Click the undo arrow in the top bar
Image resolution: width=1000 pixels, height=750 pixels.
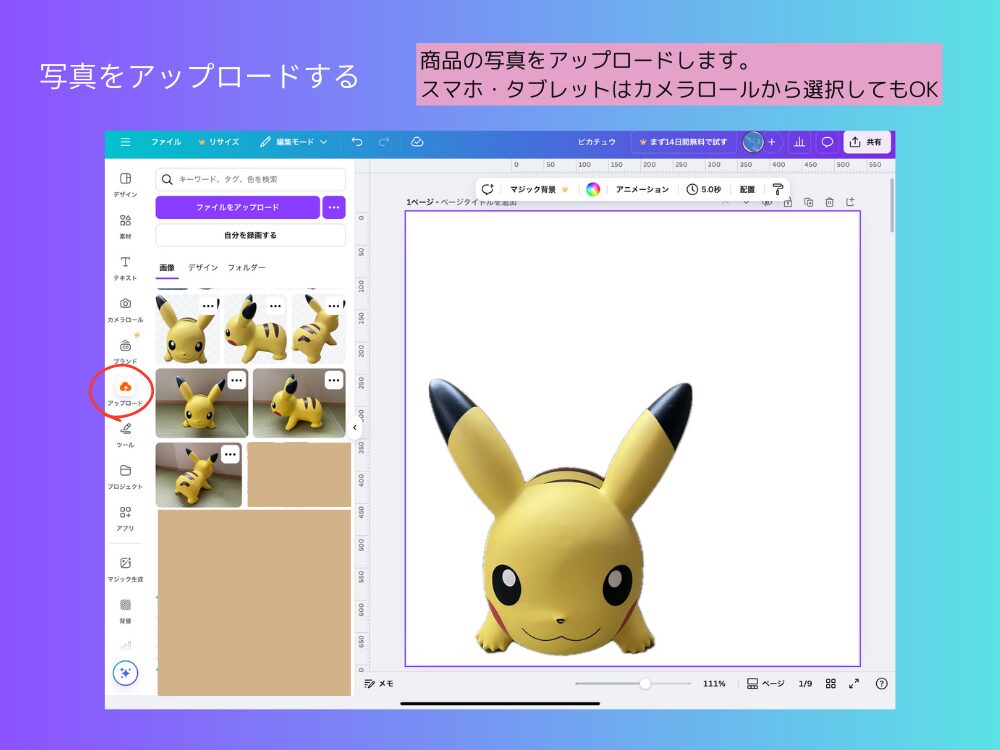point(358,141)
